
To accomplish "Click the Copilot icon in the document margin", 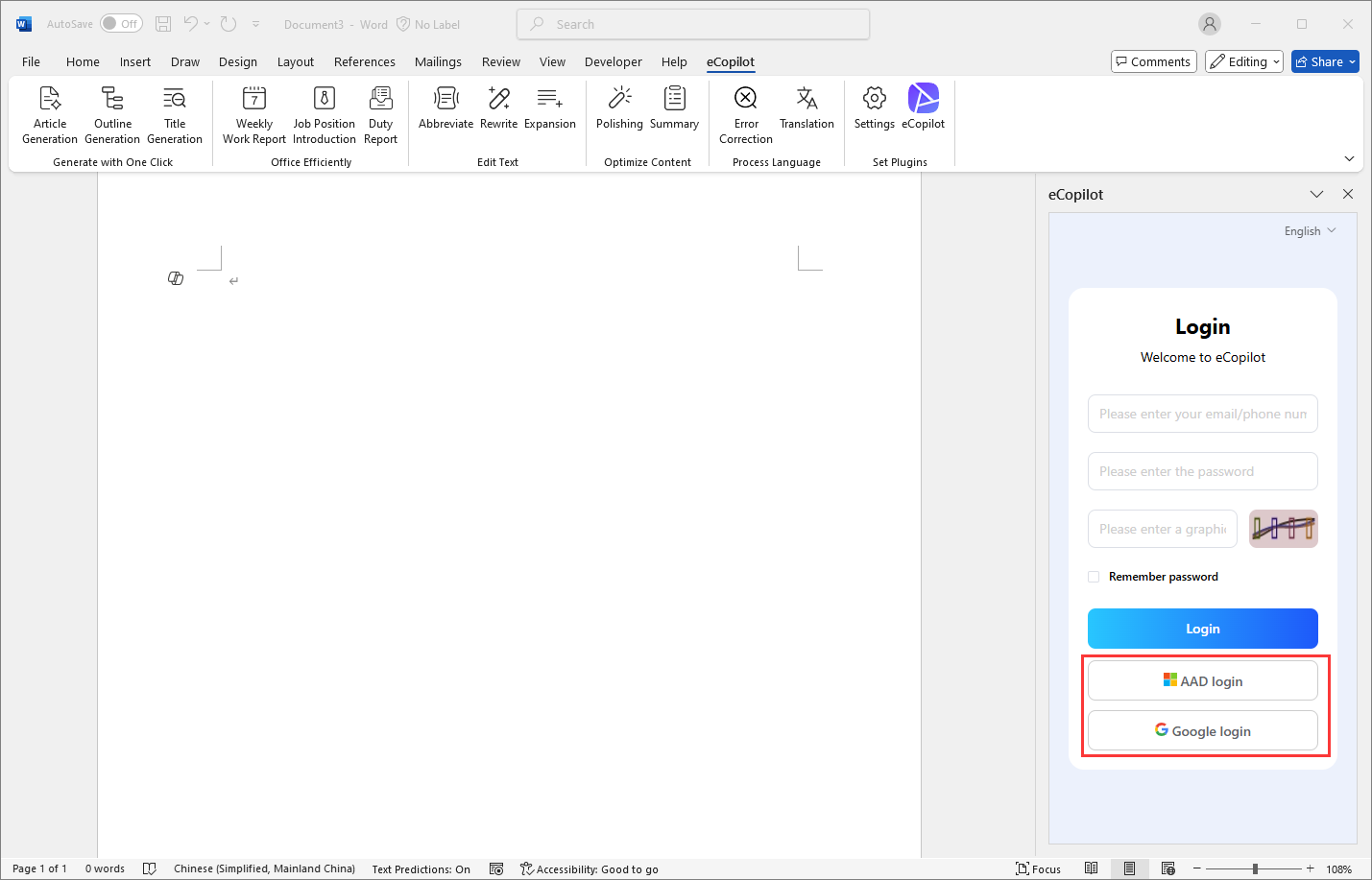I will coord(176,278).
